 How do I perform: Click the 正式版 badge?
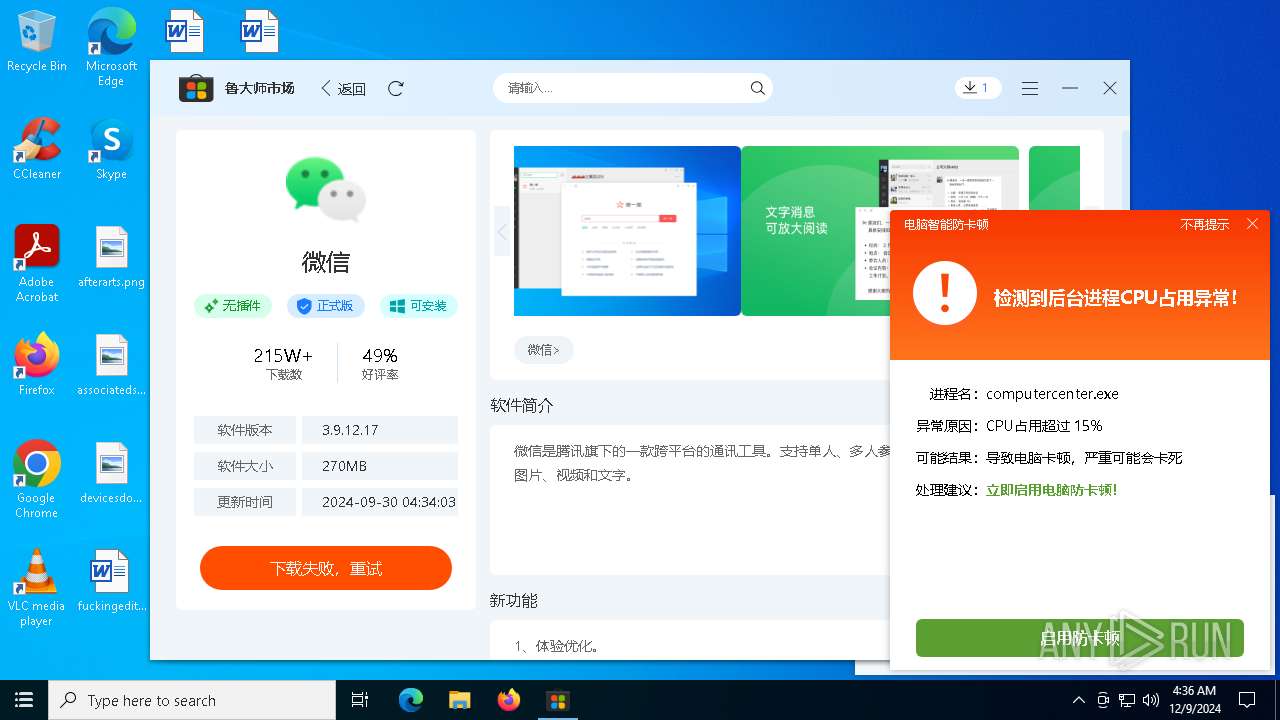(326, 306)
